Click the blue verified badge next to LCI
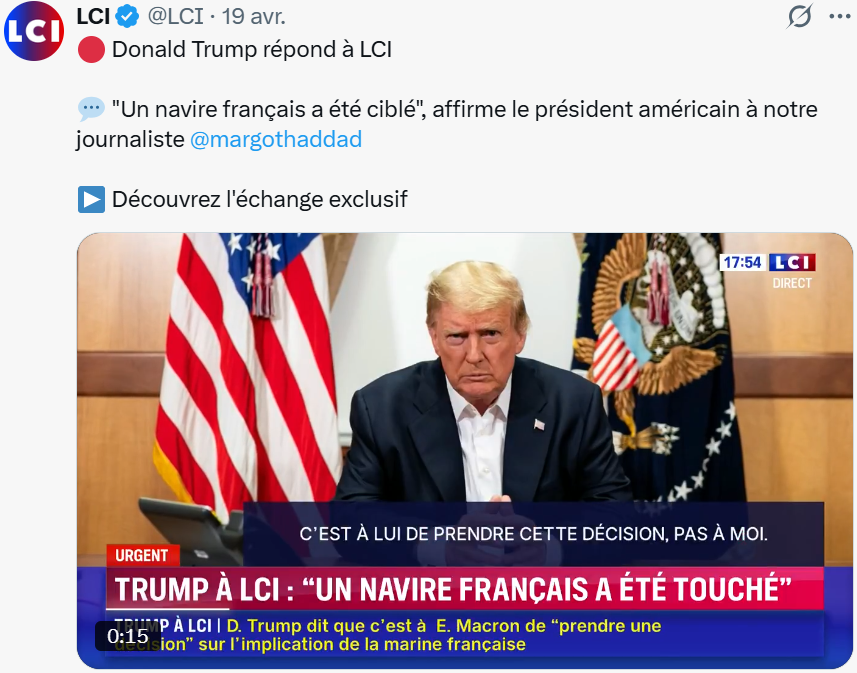The width and height of the screenshot is (857, 673). (x=128, y=17)
